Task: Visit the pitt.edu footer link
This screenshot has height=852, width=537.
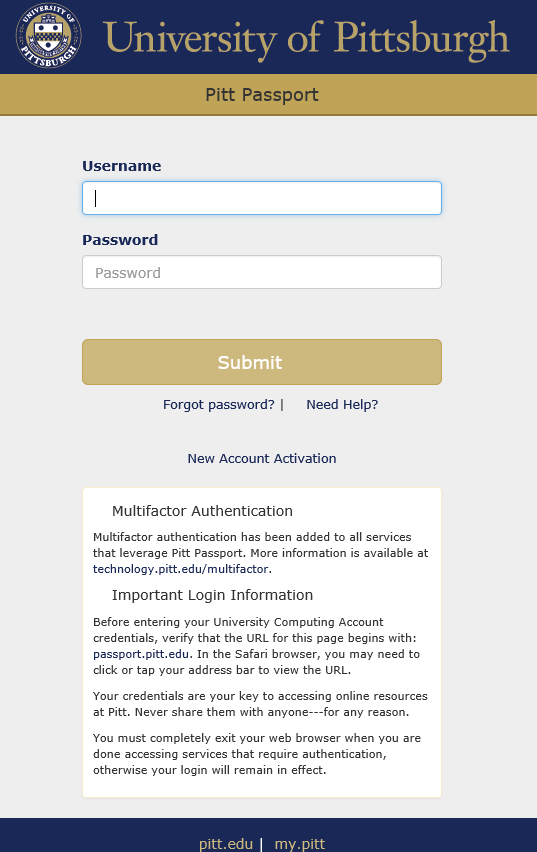Action: 226,844
